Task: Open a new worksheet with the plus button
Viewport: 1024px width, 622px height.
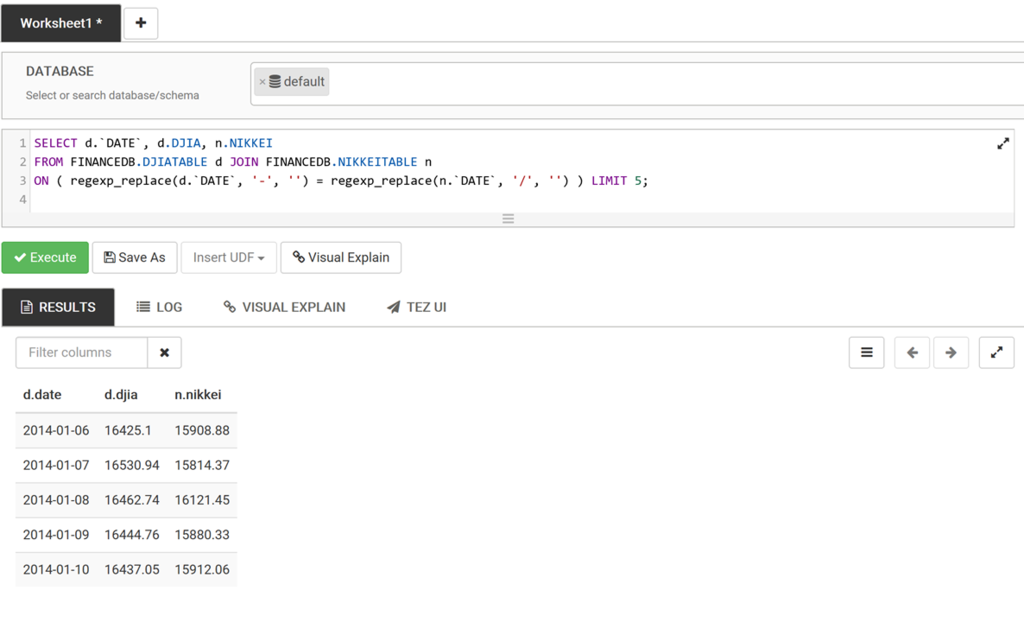Action: (x=140, y=23)
